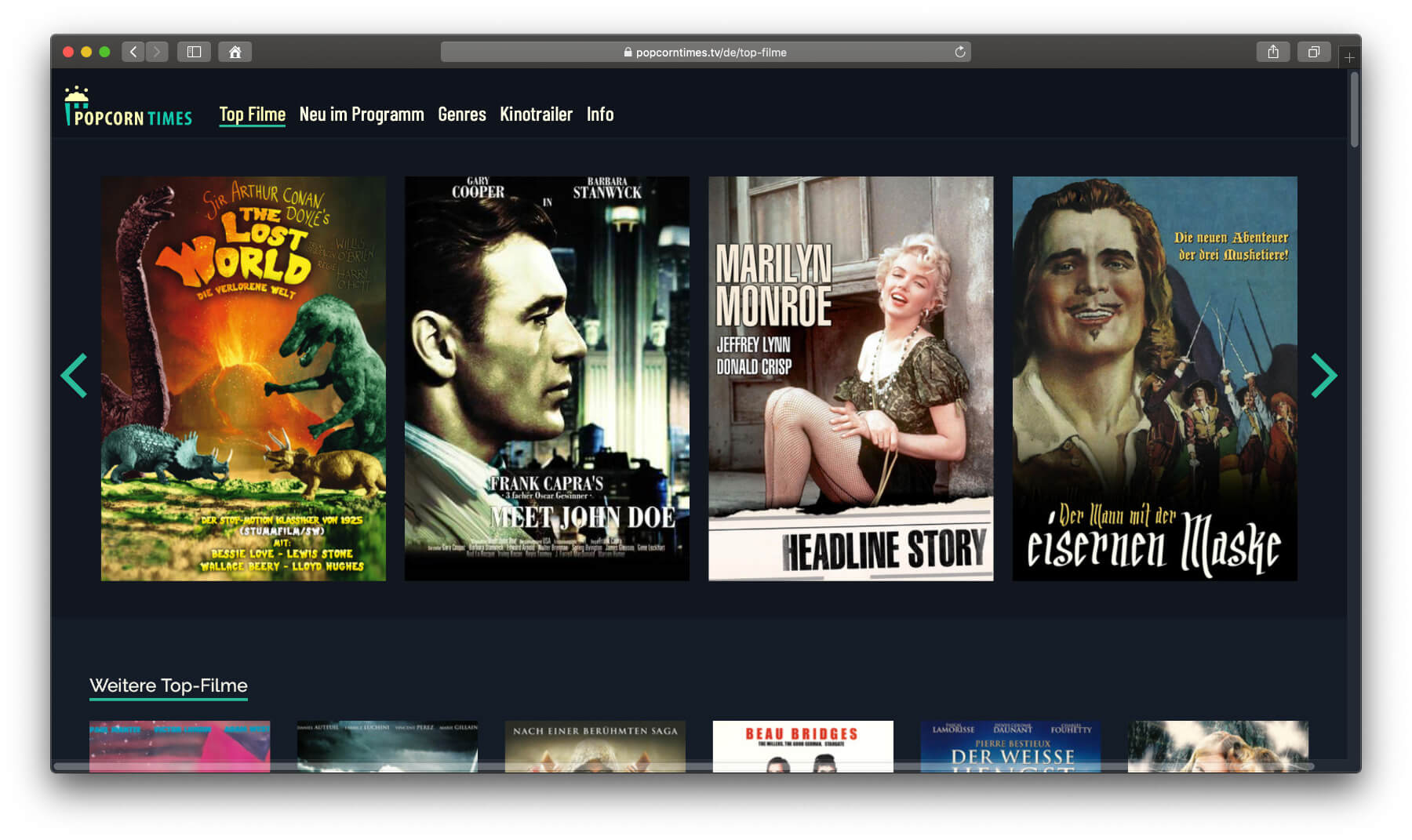The image size is (1412, 840).
Task: Reload the page with the refresh icon
Action: tap(959, 52)
